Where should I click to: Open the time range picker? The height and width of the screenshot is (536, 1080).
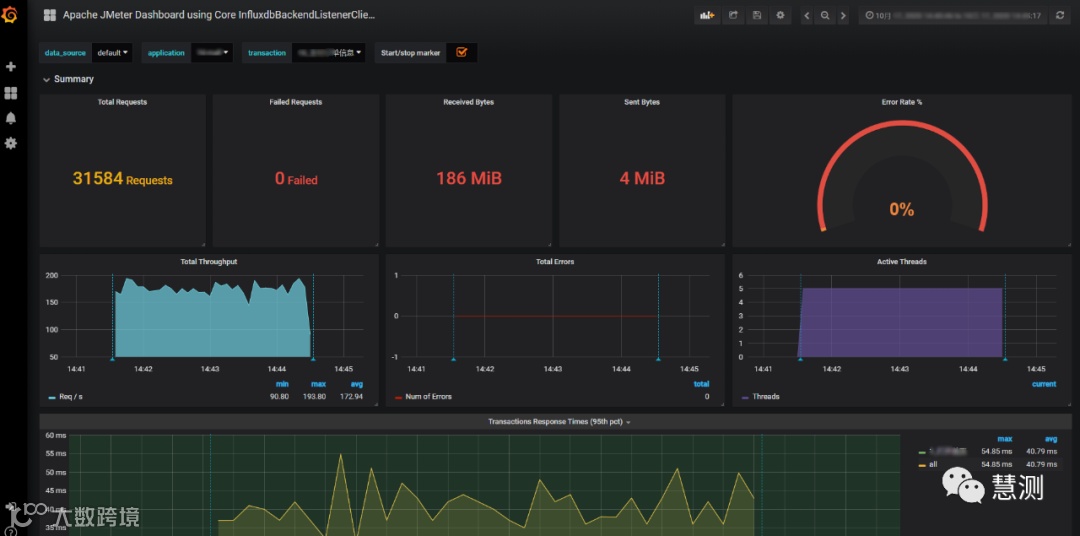click(x=953, y=15)
